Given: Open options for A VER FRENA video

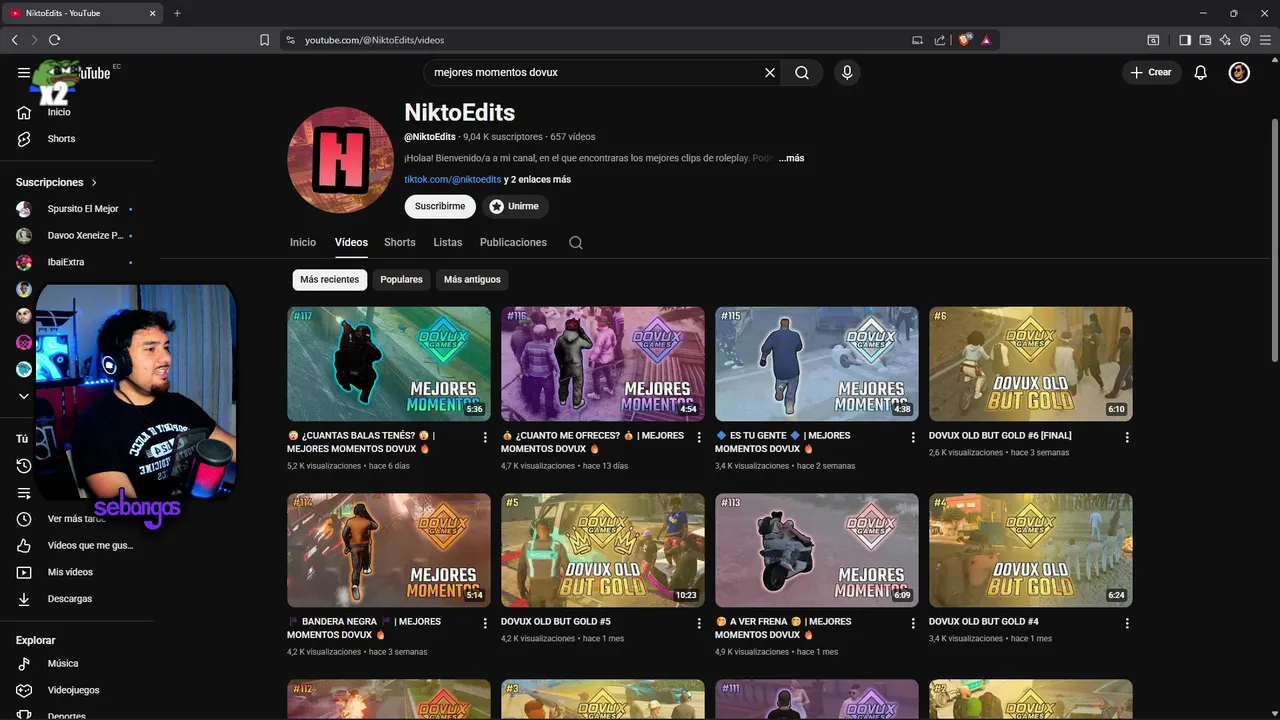Looking at the screenshot, I should click(913, 623).
